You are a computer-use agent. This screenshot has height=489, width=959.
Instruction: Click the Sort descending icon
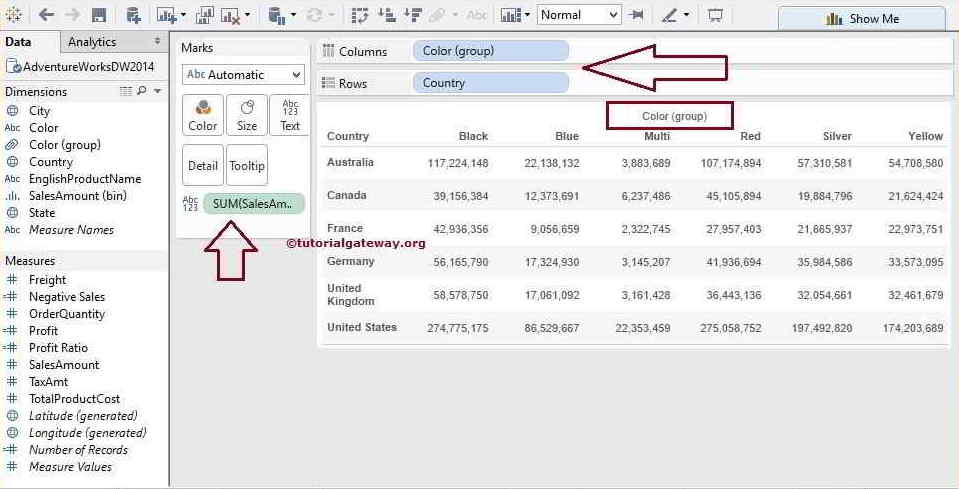point(413,15)
